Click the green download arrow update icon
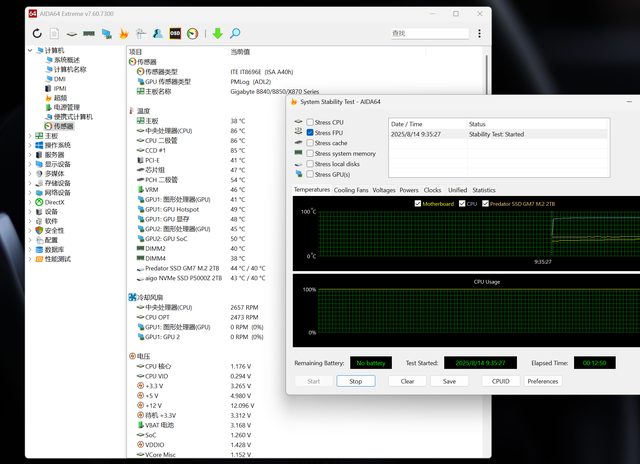 [218, 33]
